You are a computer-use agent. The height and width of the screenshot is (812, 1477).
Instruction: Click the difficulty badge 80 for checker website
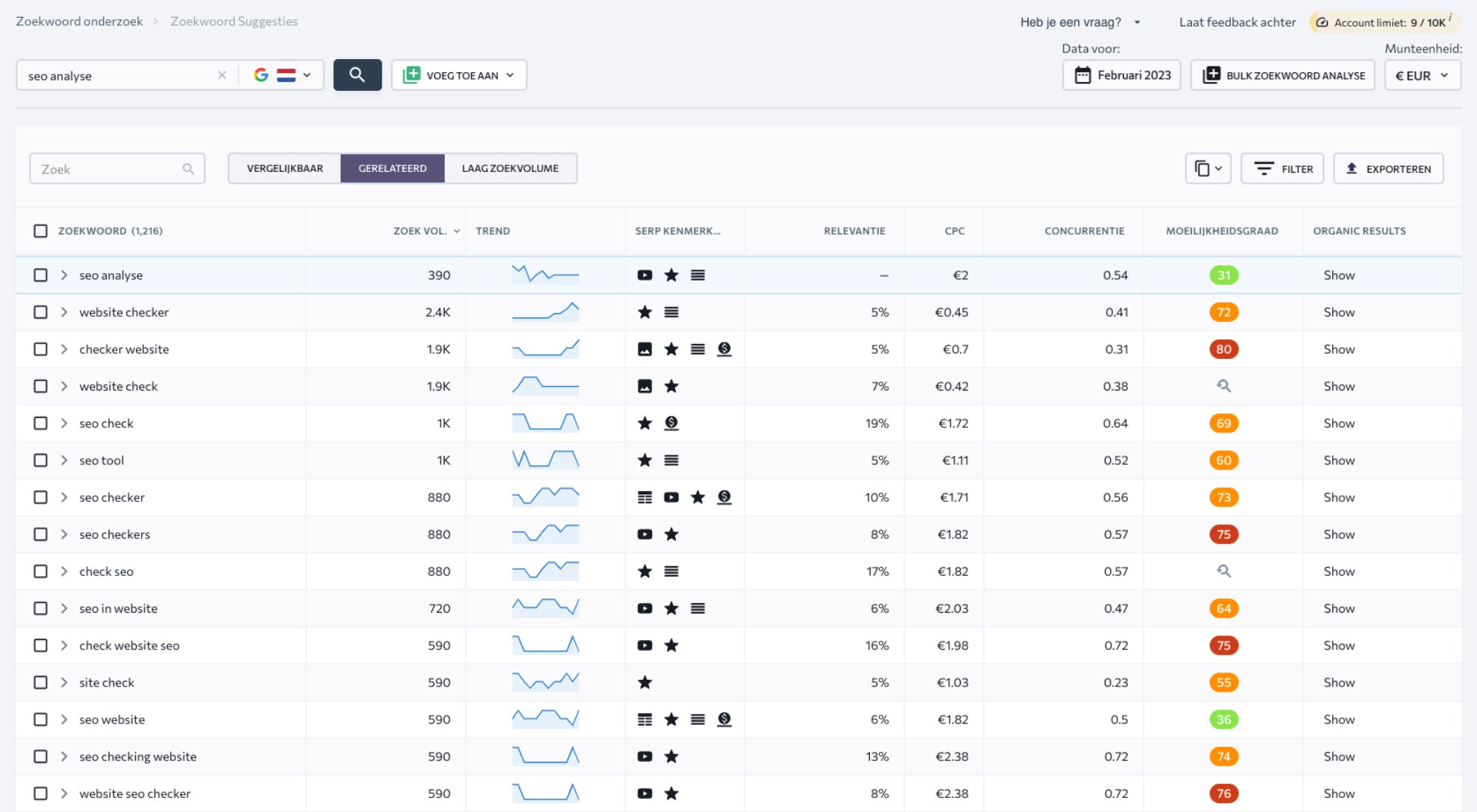(x=1224, y=349)
